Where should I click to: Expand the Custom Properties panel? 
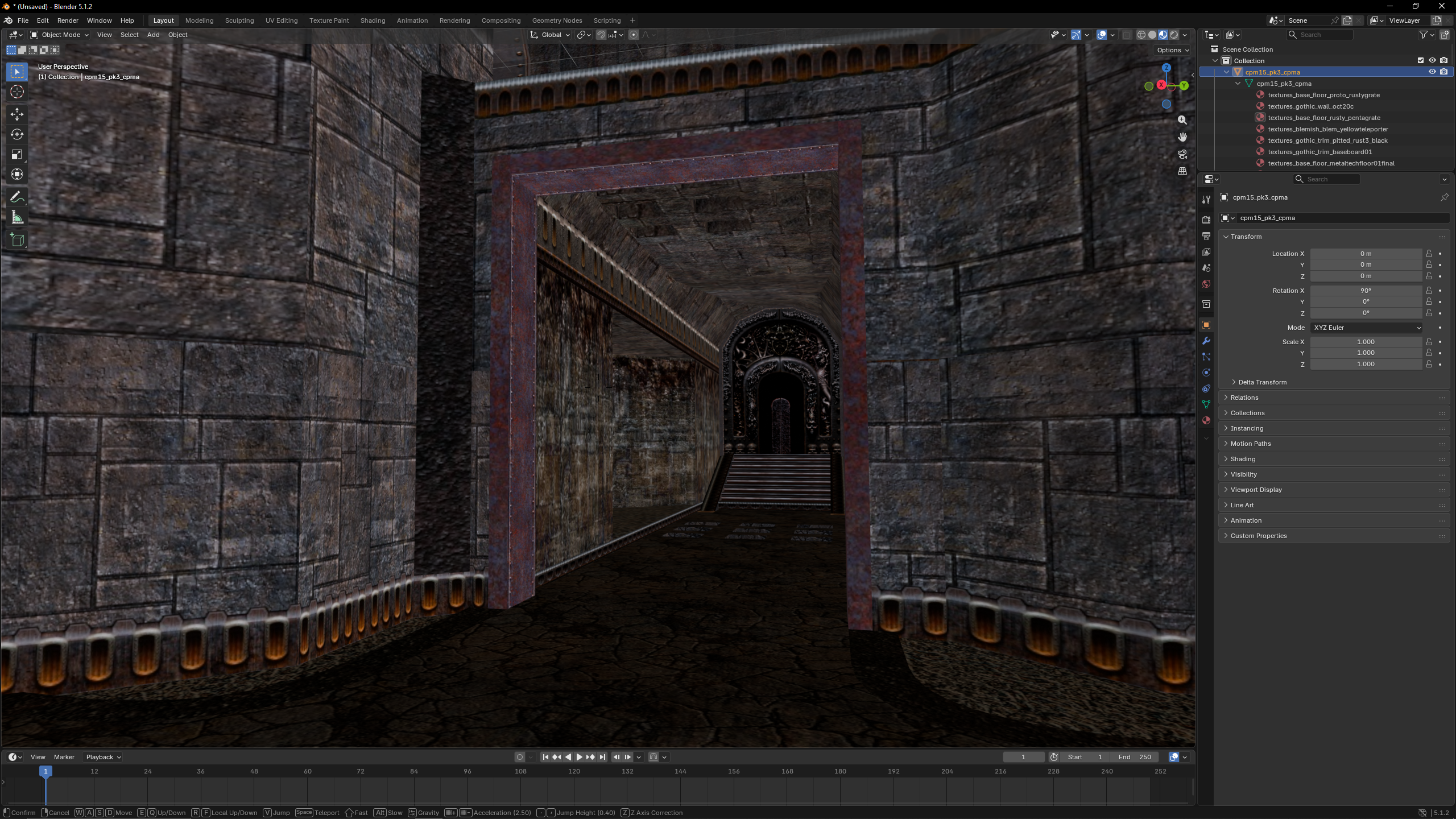(1258, 536)
